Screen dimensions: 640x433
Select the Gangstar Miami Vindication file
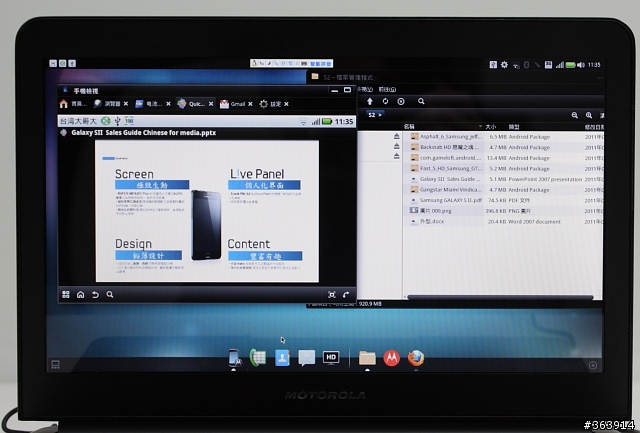(x=502, y=190)
